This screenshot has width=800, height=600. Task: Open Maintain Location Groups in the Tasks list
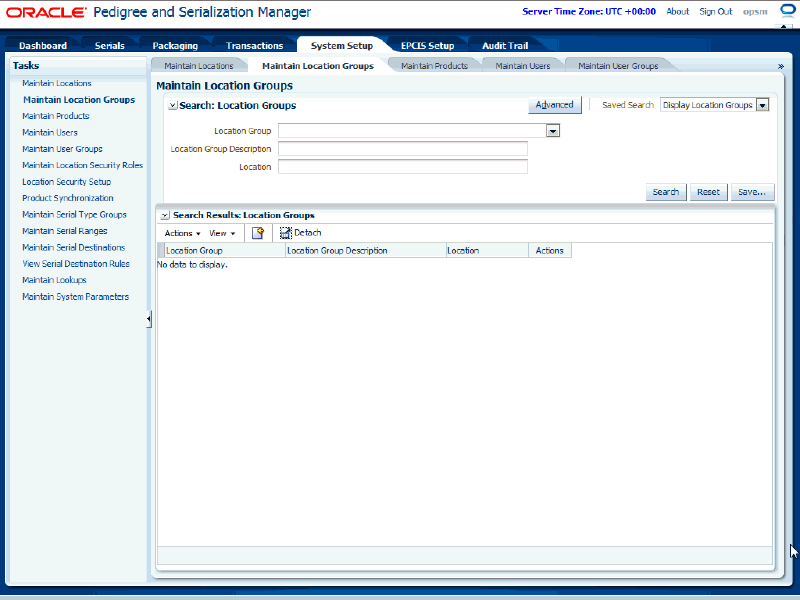[79, 99]
